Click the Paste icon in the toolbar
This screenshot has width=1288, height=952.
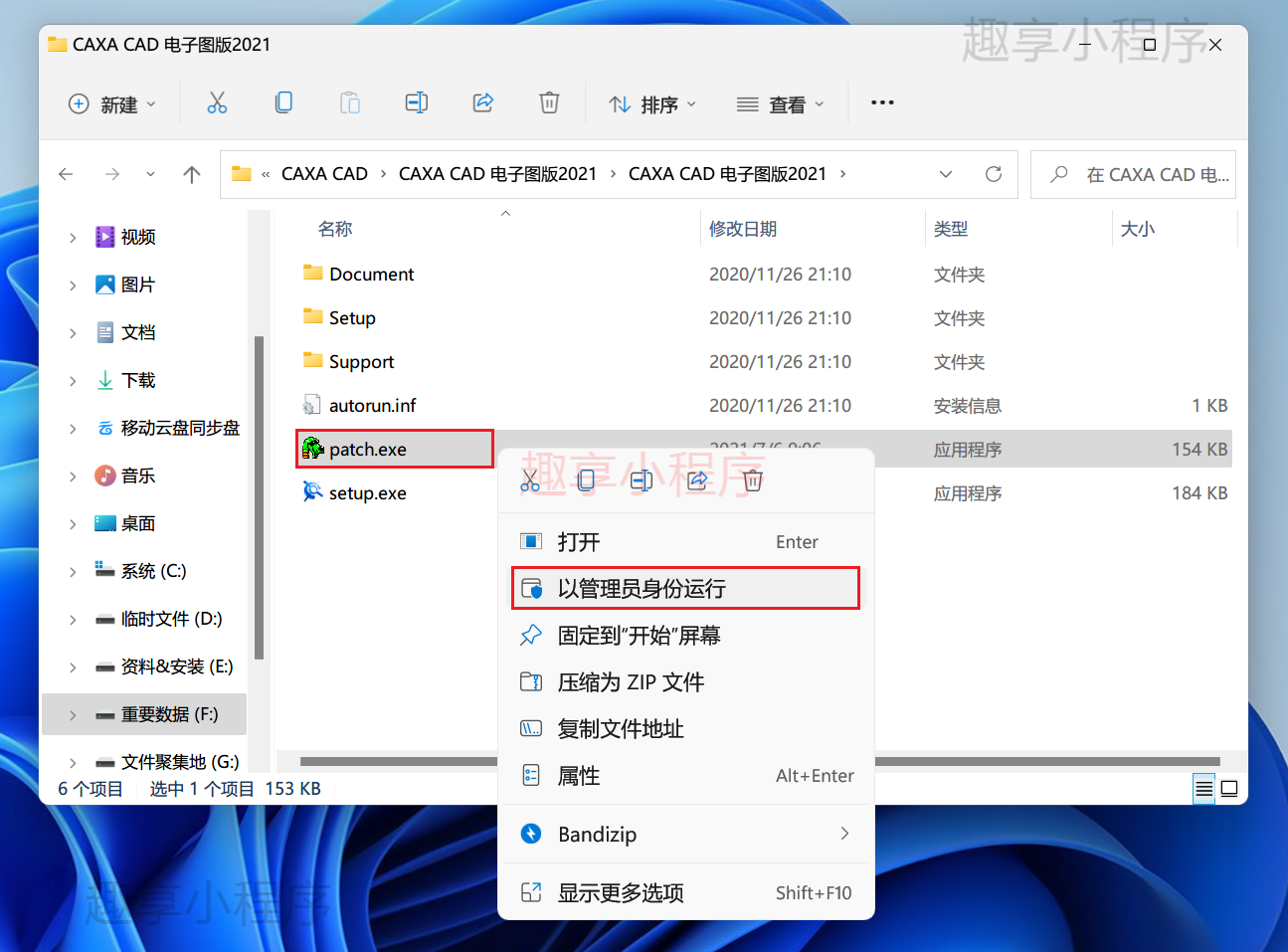pos(350,102)
